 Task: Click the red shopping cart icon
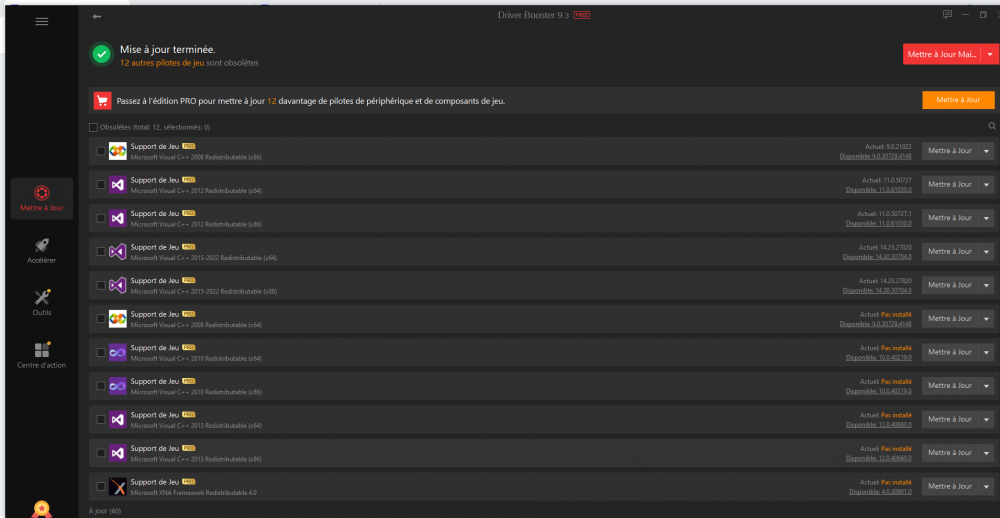103,101
